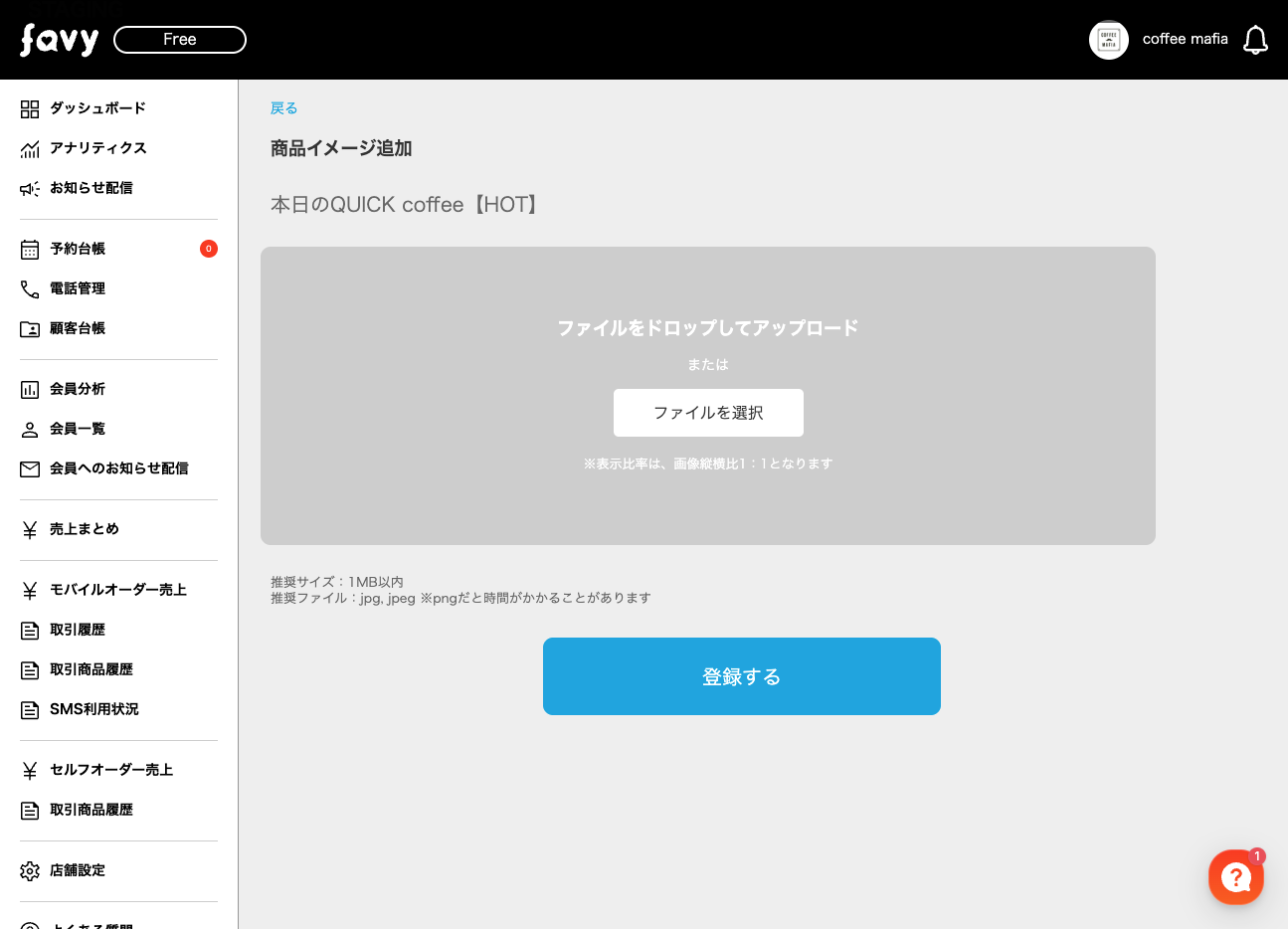The image size is (1288, 929).
Task: Go to 会員一覧
Action: [x=78, y=429]
